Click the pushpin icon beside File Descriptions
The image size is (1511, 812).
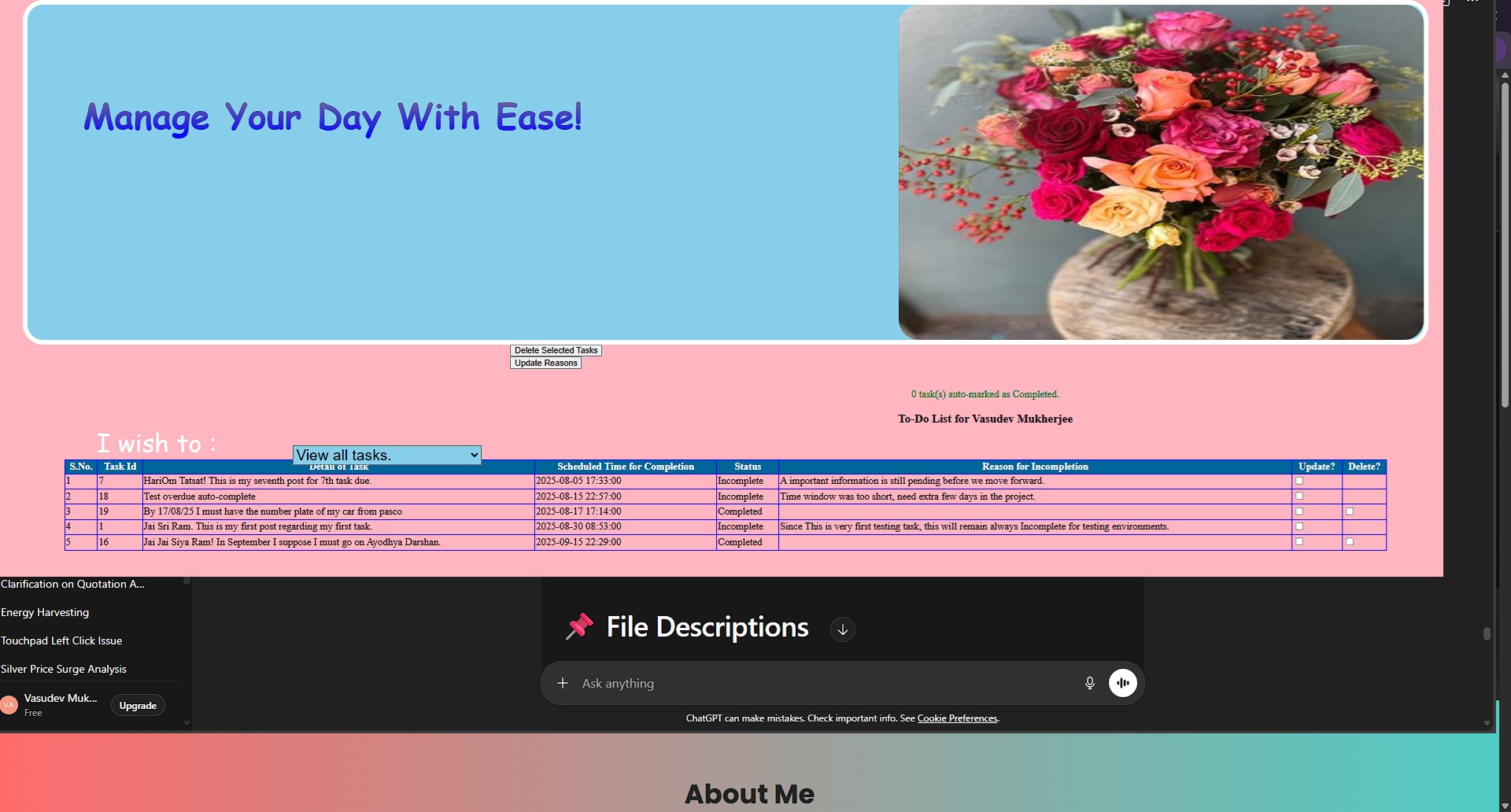[580, 626]
